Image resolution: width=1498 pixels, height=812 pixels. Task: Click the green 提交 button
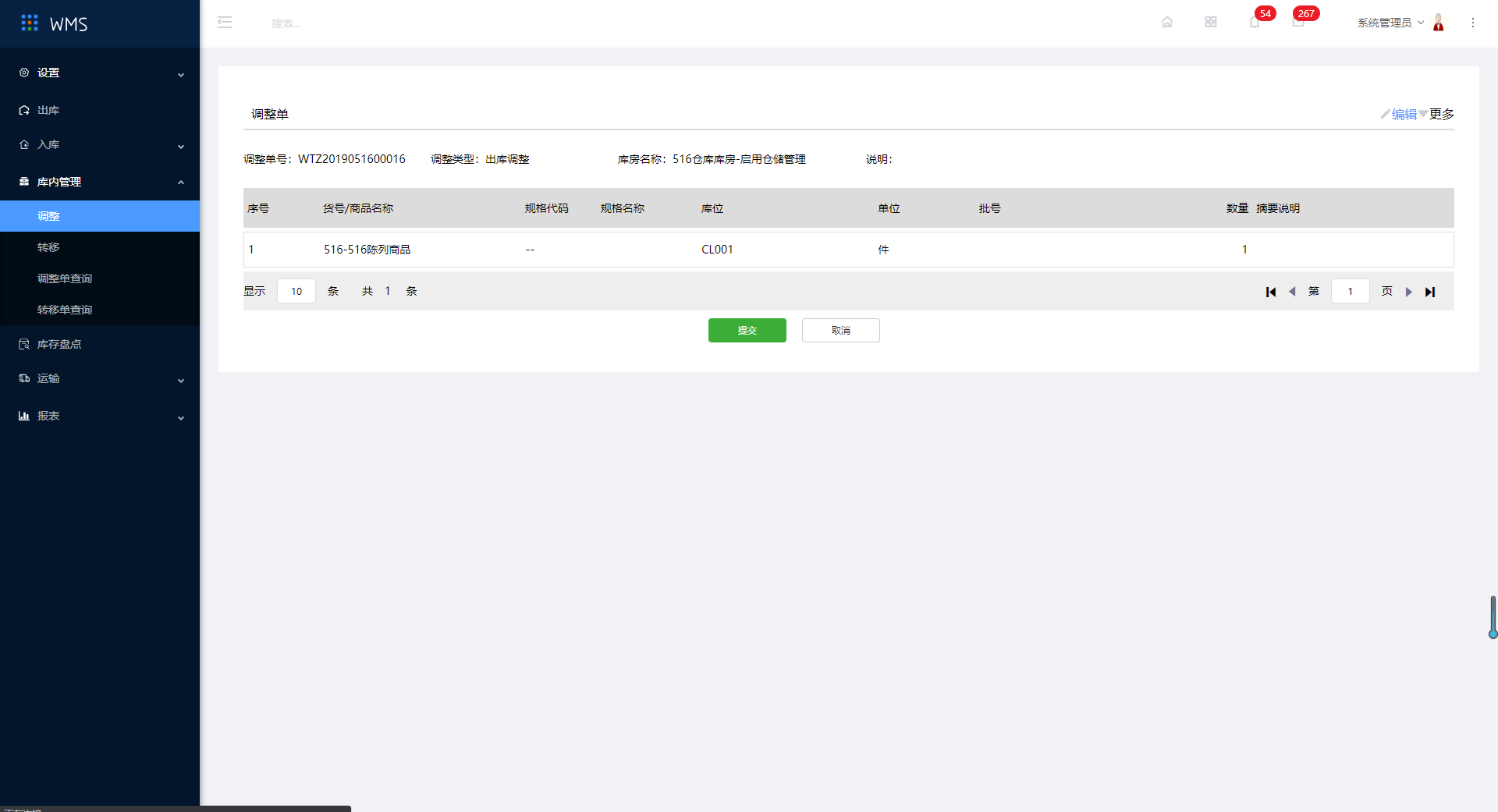coord(747,330)
